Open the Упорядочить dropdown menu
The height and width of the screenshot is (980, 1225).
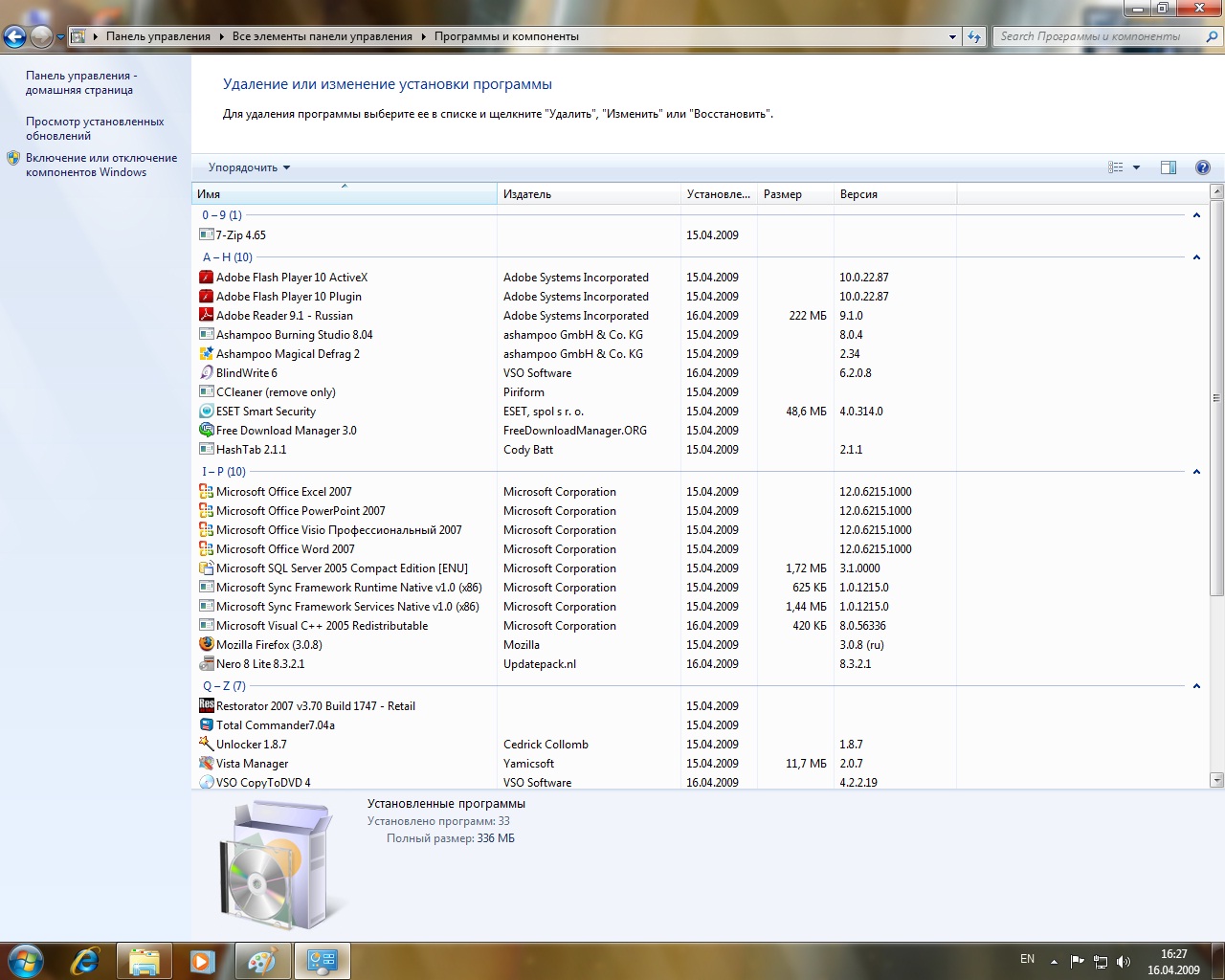tap(249, 167)
